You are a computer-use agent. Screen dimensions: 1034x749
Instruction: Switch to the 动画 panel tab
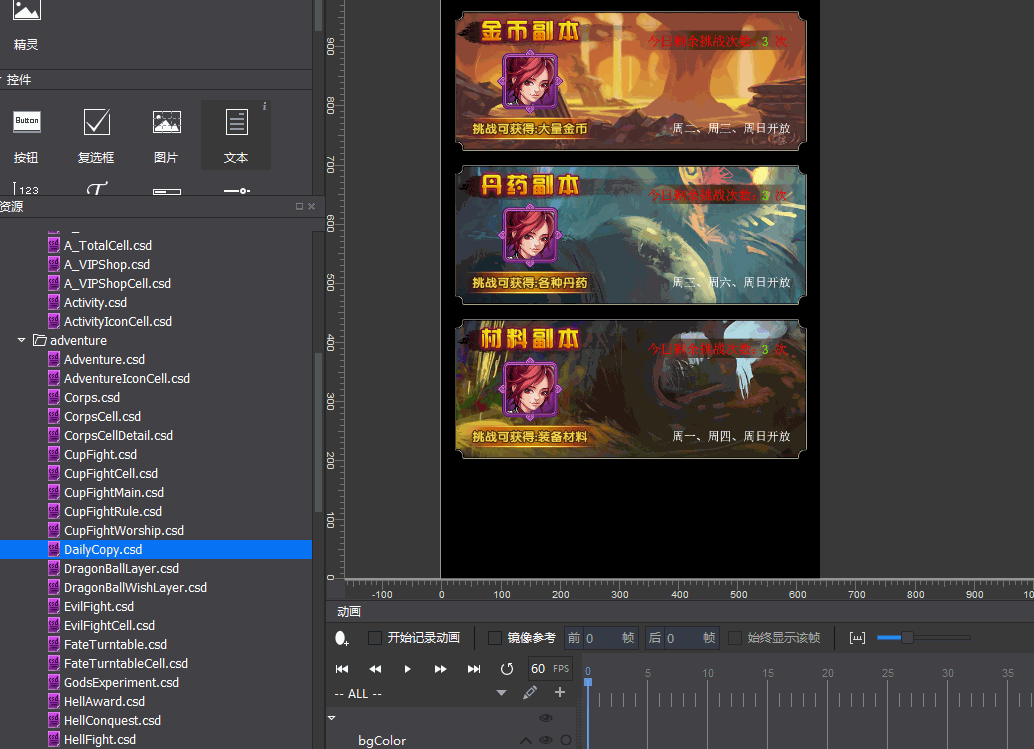(x=349, y=611)
